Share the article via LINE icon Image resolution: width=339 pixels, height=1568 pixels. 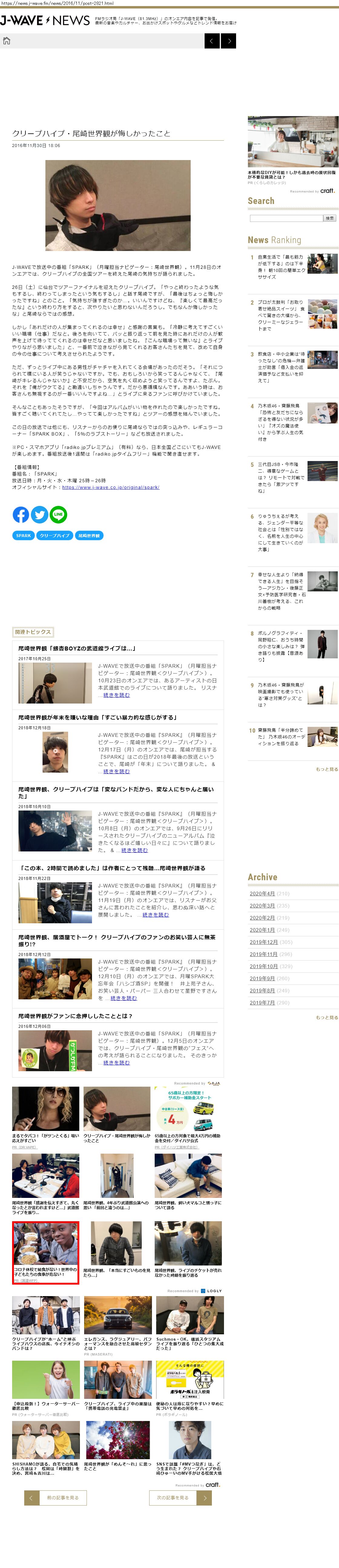pyautogui.click(x=58, y=514)
